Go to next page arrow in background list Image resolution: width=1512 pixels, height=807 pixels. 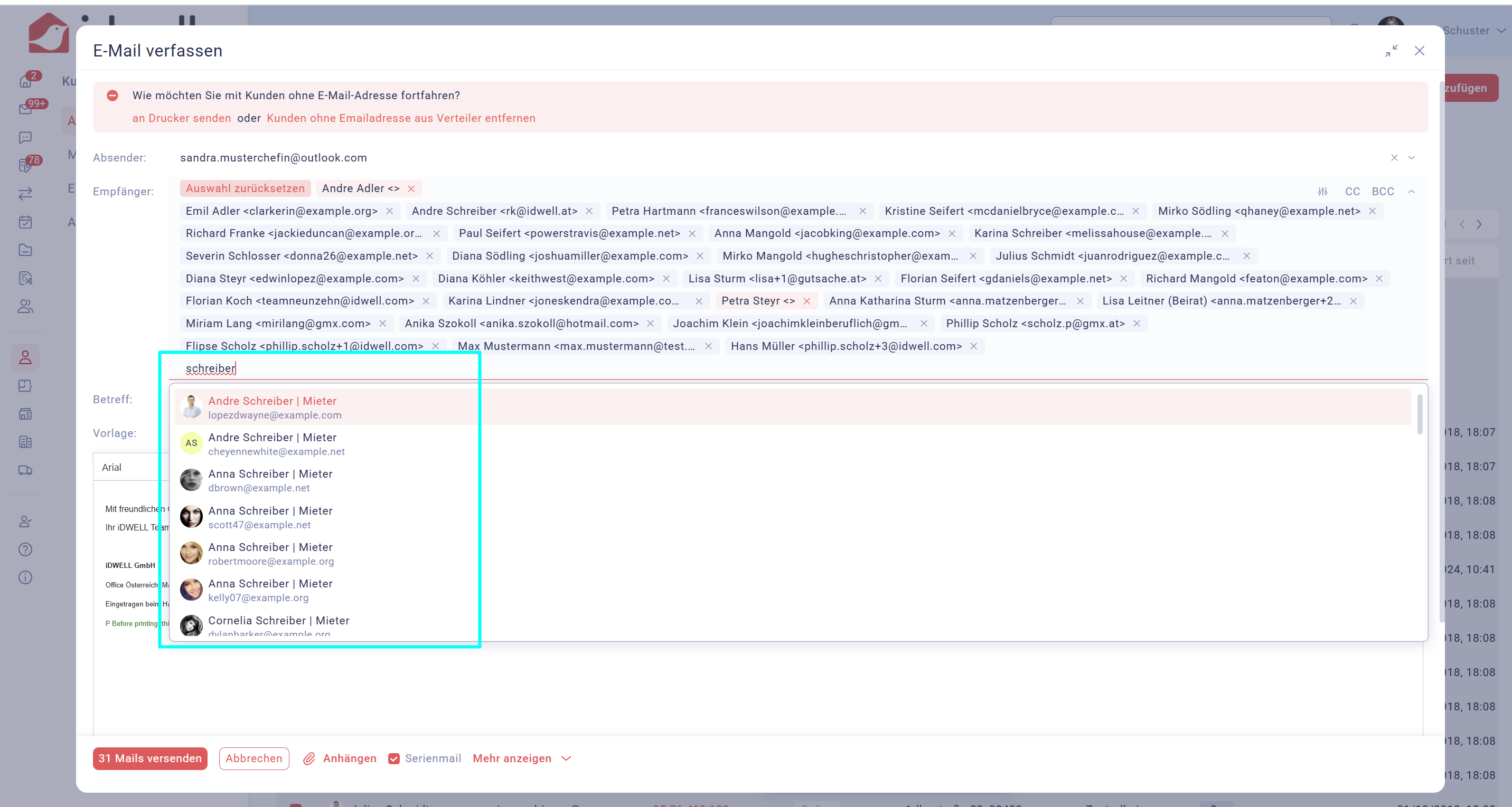click(x=1479, y=225)
